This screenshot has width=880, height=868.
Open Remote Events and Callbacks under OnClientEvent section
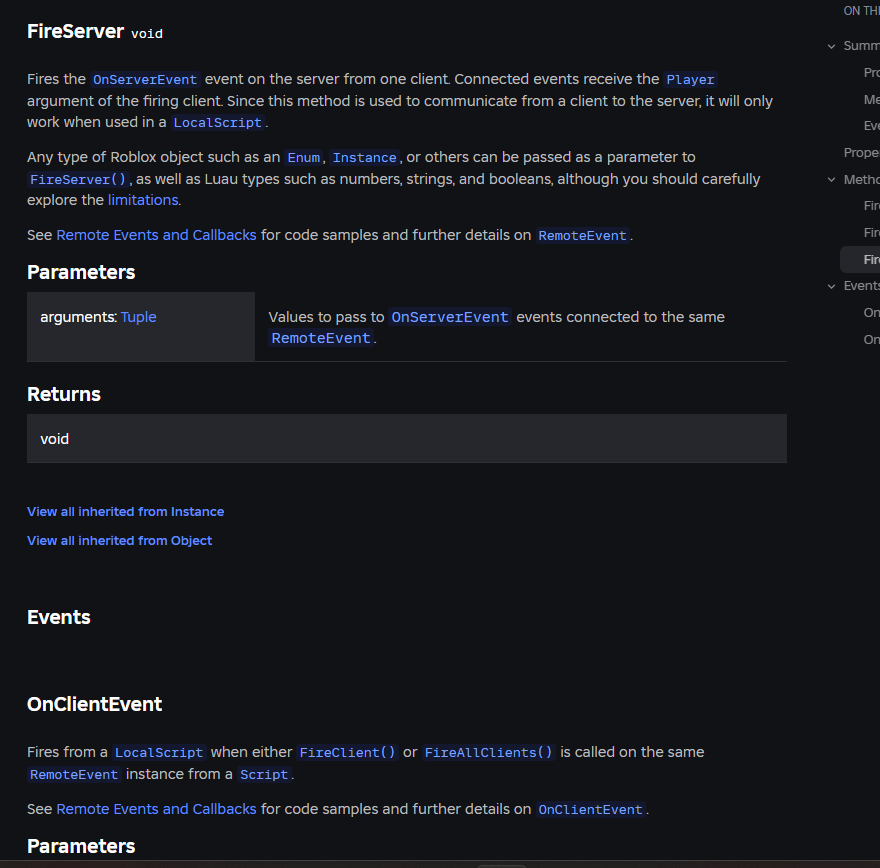(x=156, y=808)
